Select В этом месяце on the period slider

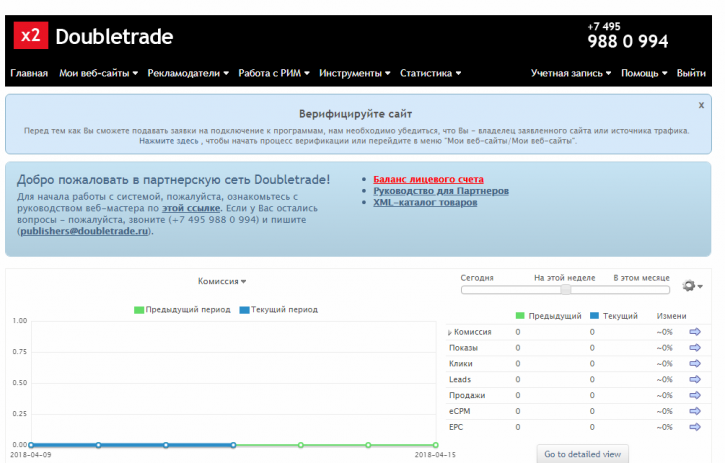coord(641,278)
